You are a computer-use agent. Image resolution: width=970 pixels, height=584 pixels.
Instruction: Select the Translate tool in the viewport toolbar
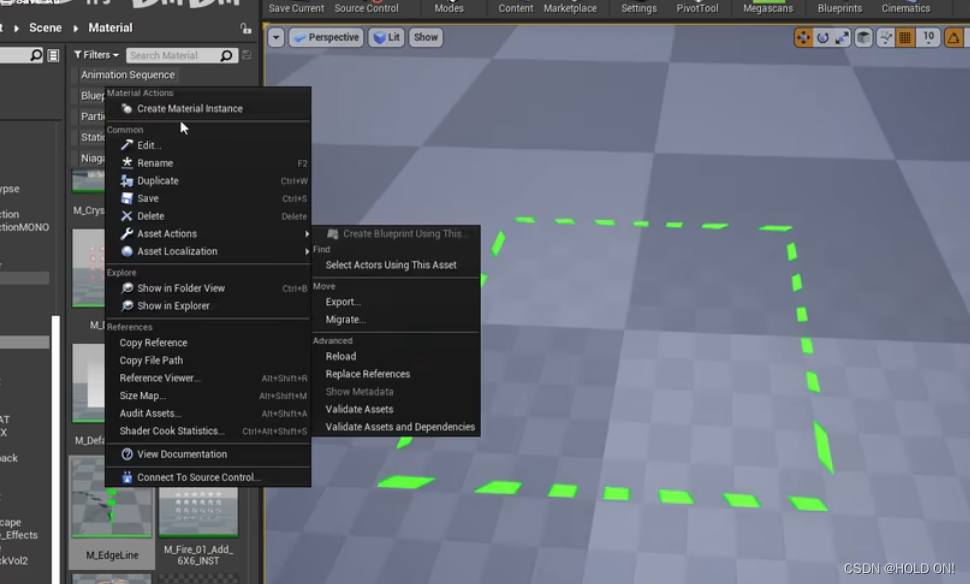click(x=804, y=37)
